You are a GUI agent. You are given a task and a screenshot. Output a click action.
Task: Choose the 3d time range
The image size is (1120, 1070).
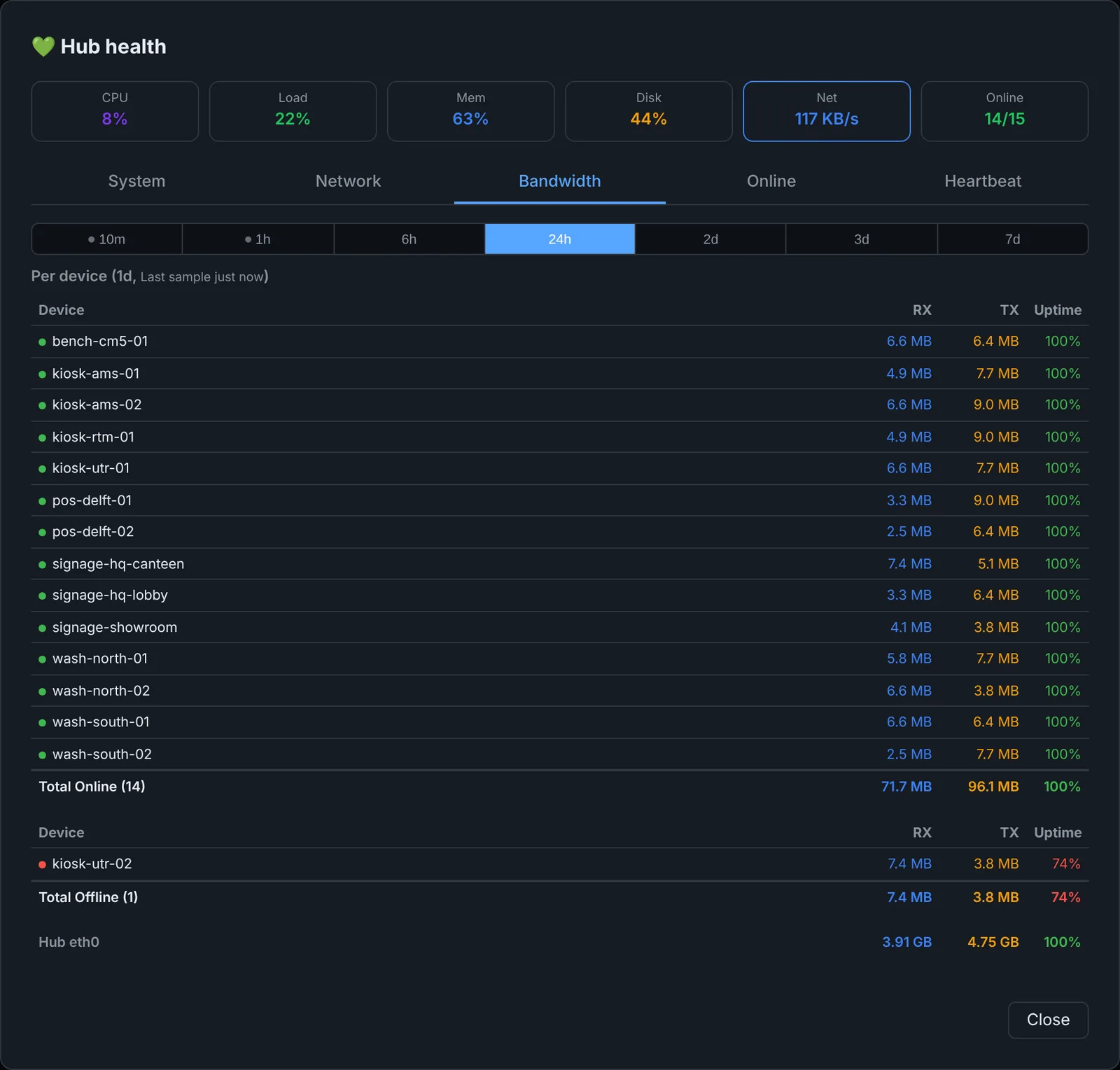tap(862, 239)
